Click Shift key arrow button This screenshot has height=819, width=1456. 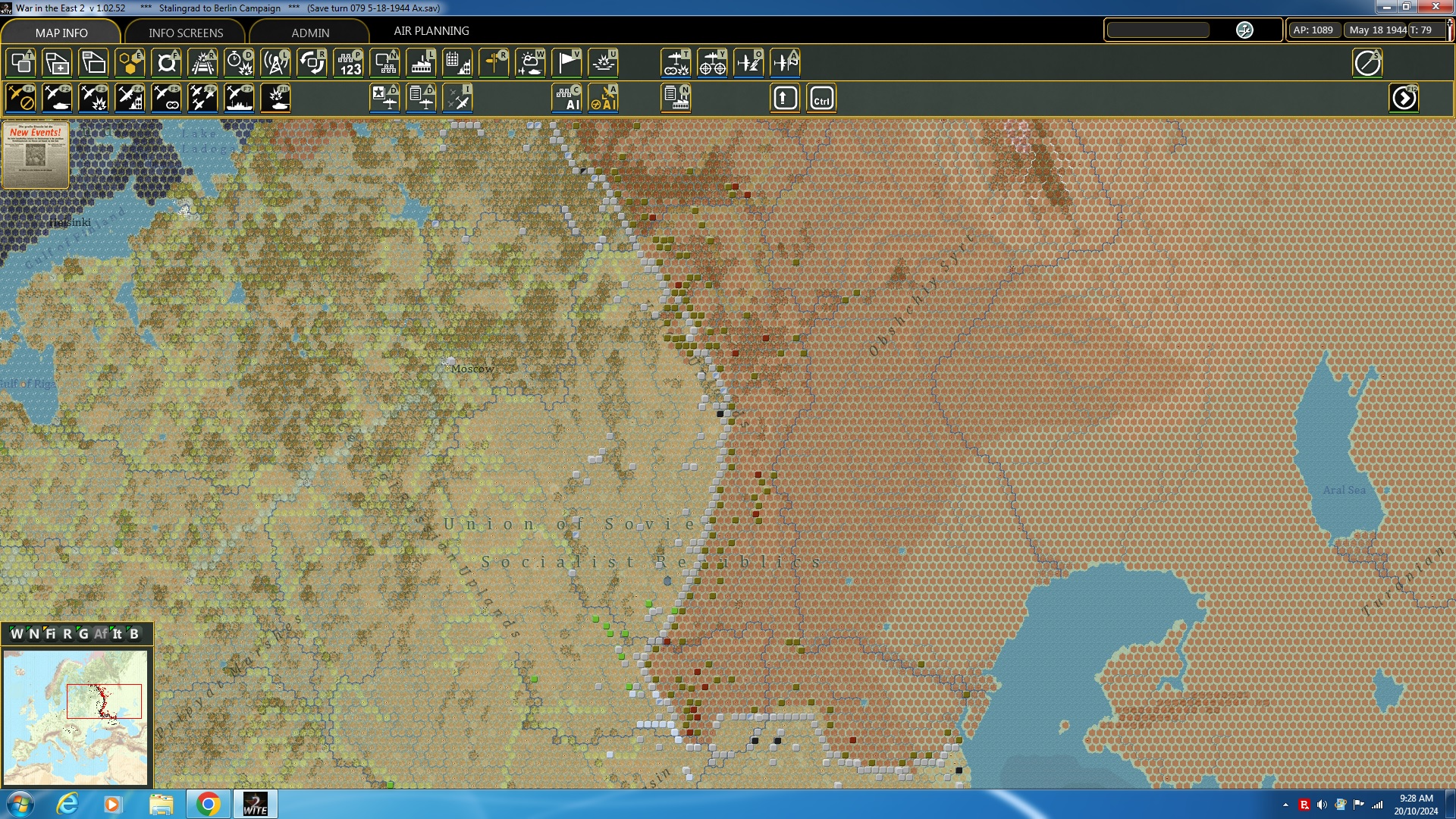coord(785,99)
